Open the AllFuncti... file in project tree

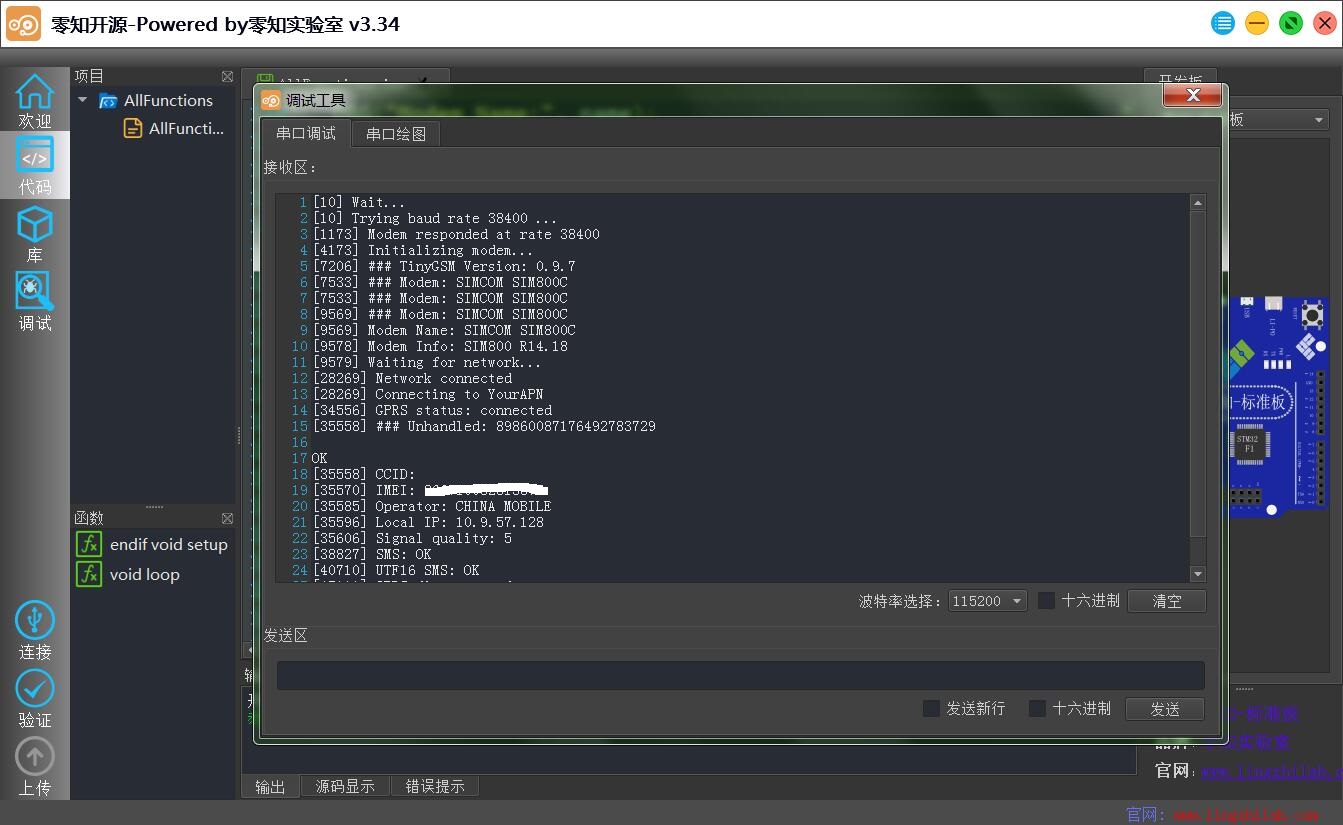pos(174,128)
